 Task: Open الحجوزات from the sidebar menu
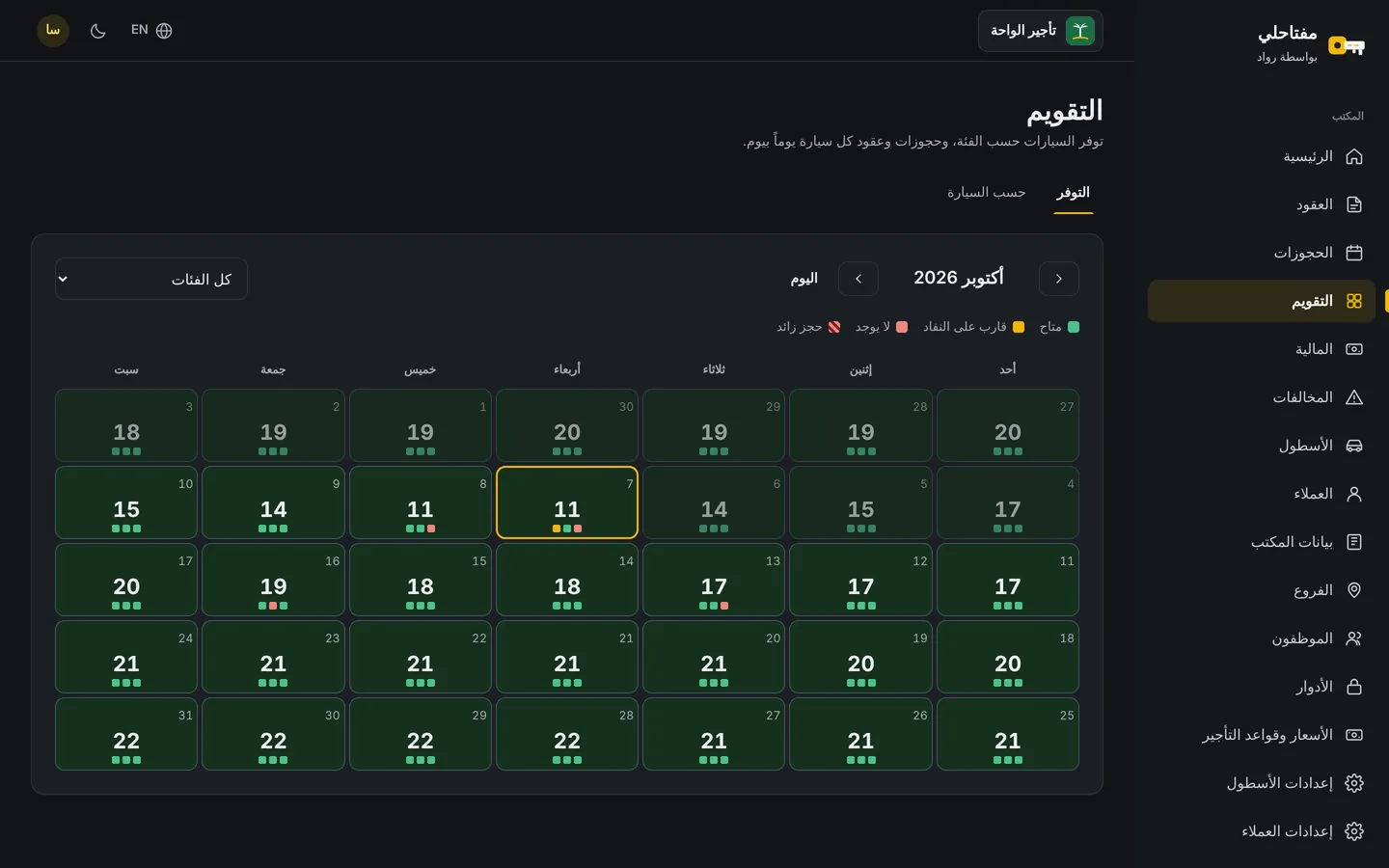point(1262,253)
